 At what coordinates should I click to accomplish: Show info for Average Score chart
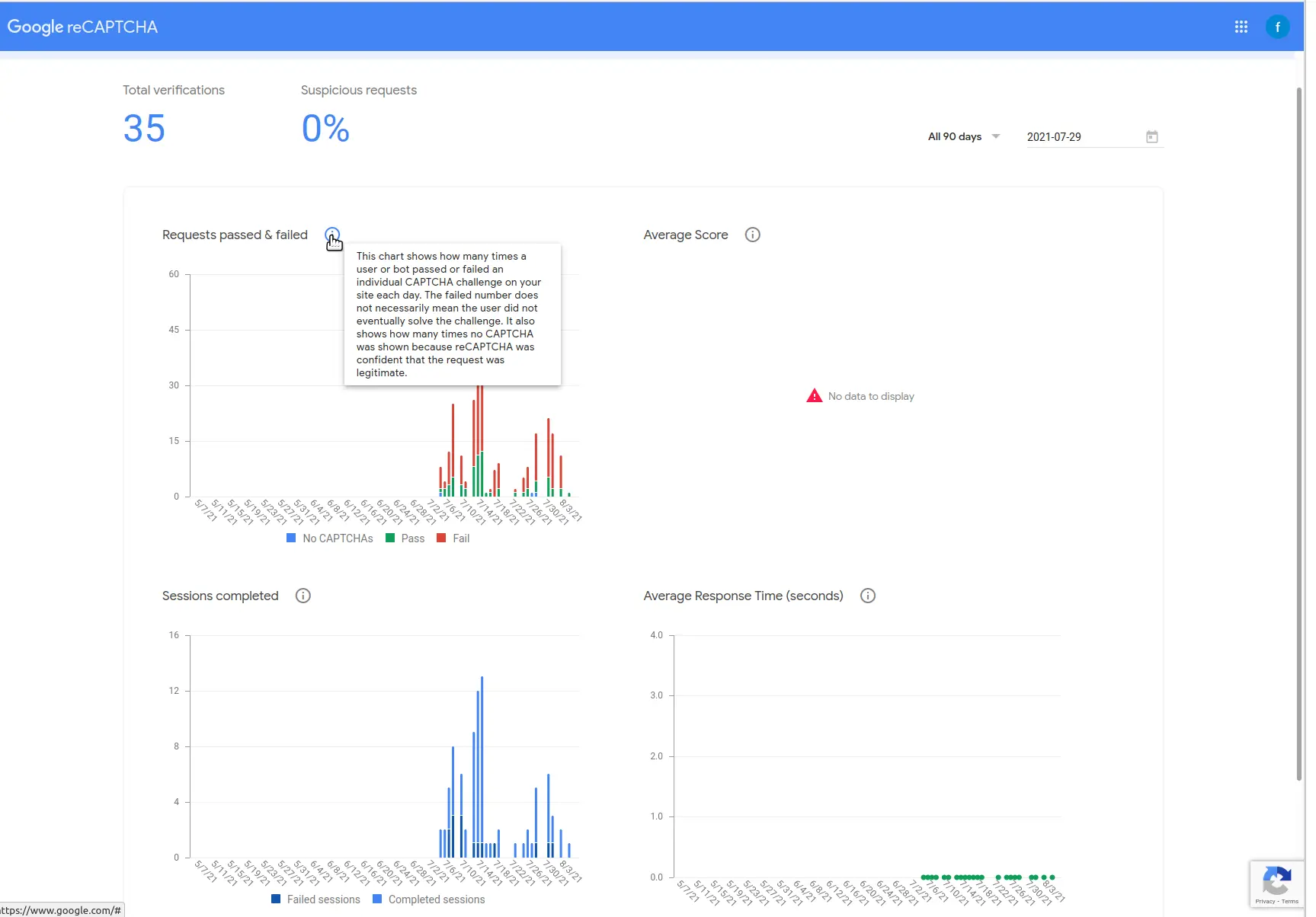pyautogui.click(x=752, y=235)
